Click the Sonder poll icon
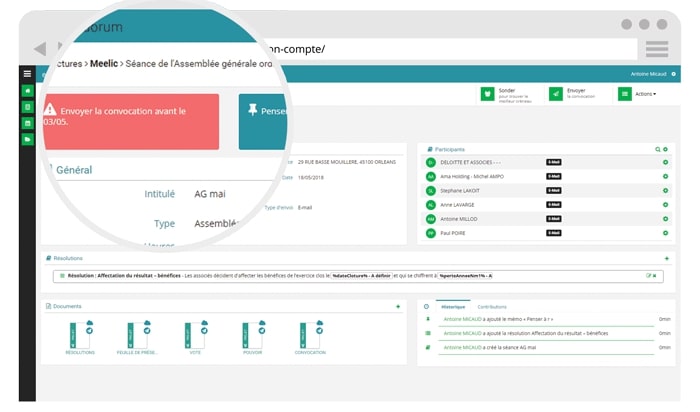Viewport: 700px width, 412px height. click(x=489, y=93)
